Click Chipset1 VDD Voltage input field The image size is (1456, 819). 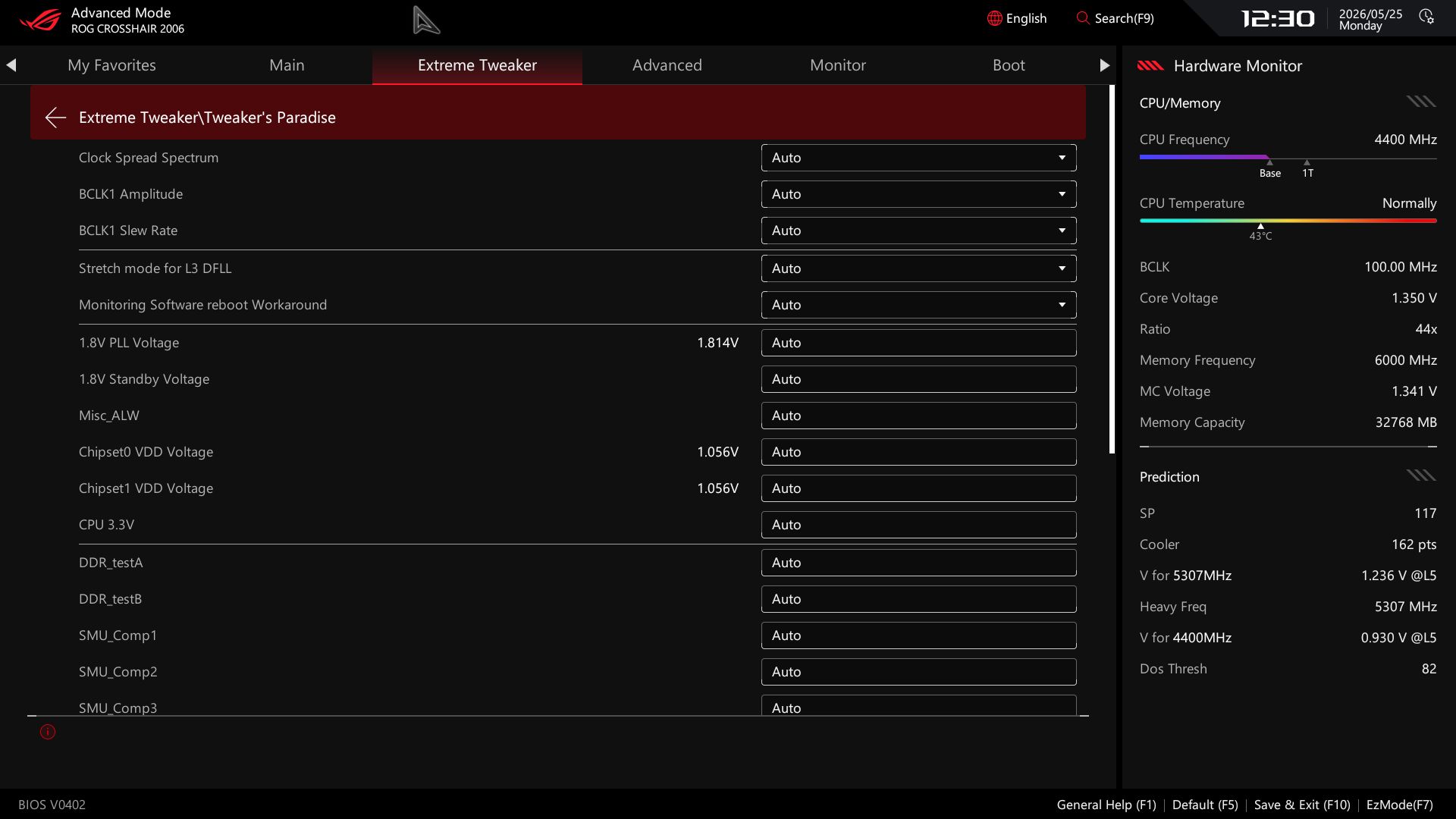pos(918,488)
